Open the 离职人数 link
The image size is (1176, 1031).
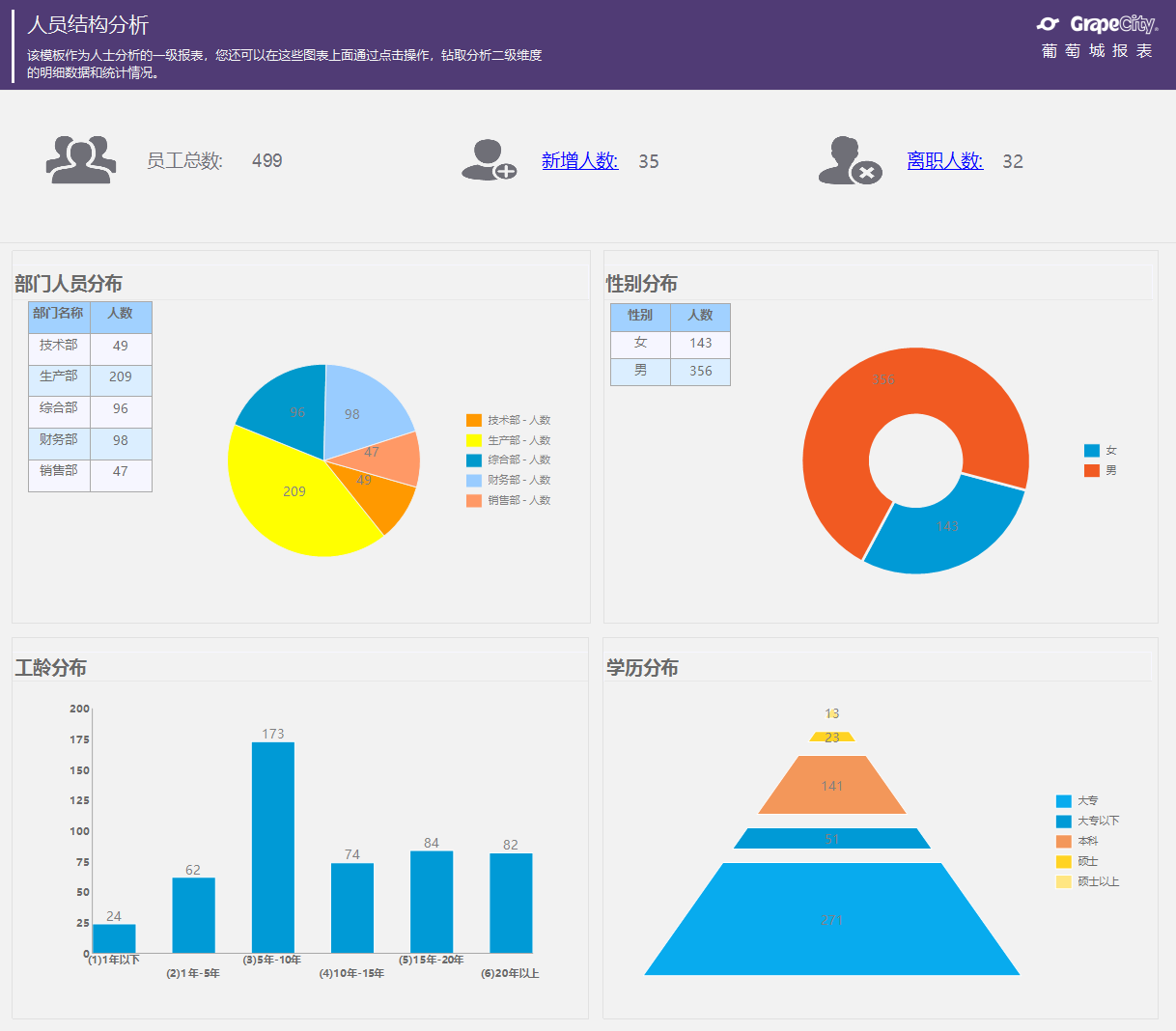coord(944,161)
